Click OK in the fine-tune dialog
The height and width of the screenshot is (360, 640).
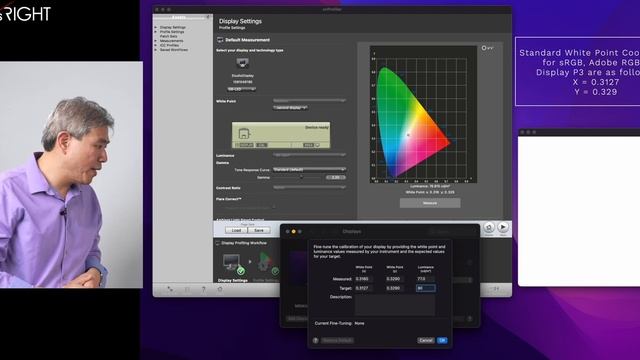coord(442,340)
